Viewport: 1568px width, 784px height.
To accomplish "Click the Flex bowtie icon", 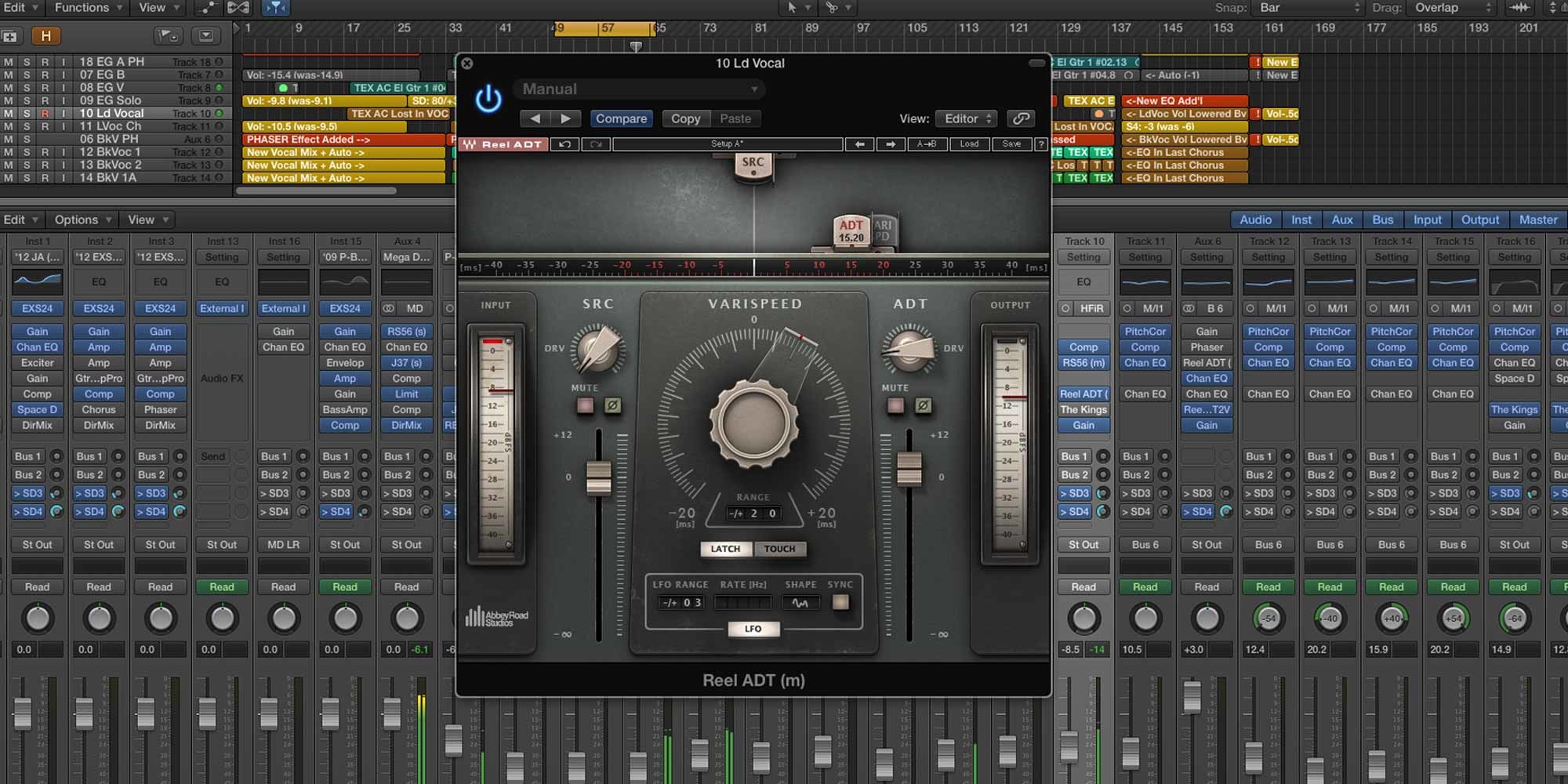I will point(238,8).
